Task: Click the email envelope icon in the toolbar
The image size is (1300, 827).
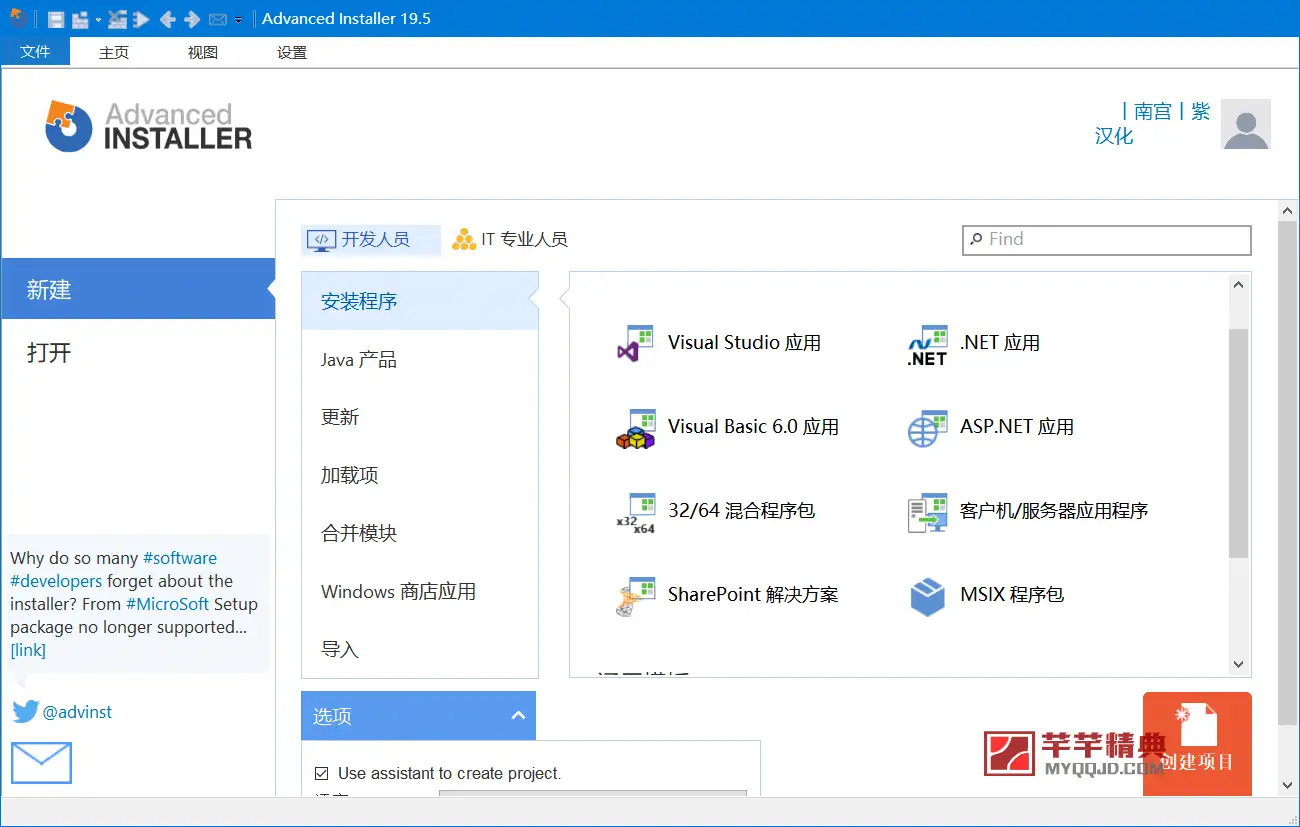Action: pos(218,18)
